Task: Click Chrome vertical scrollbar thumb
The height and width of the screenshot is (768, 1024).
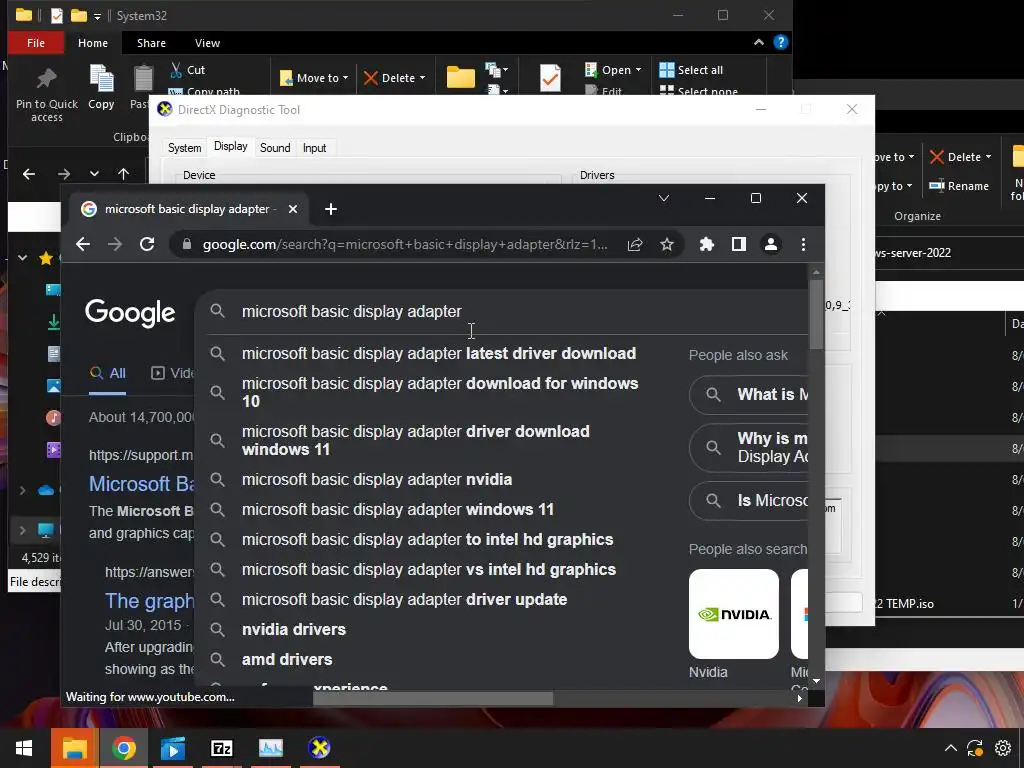Action: click(816, 313)
